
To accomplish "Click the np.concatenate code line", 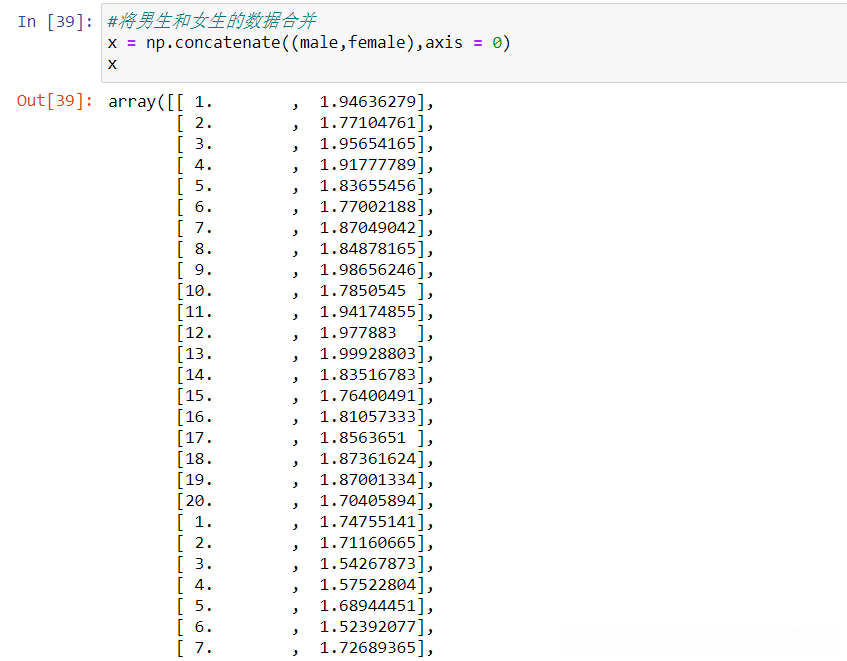I will [309, 43].
